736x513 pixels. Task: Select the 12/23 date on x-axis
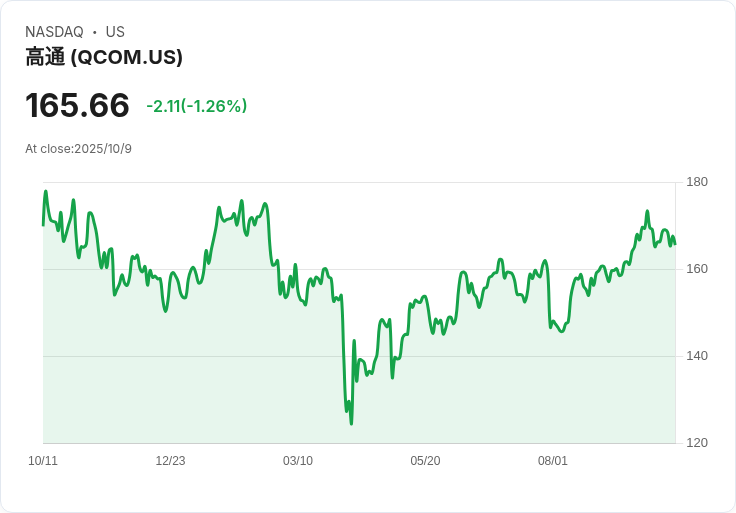[x=170, y=461]
